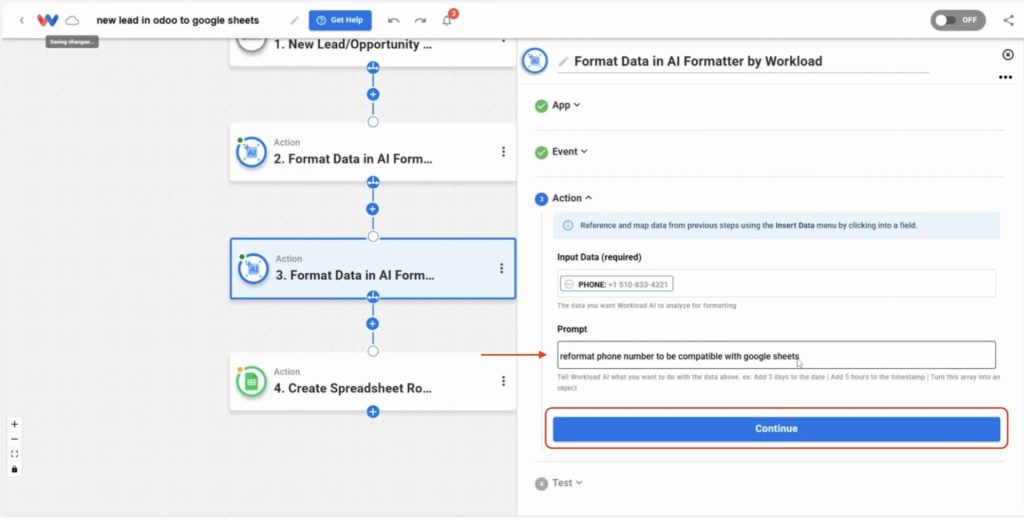Click the Continue button

click(776, 429)
